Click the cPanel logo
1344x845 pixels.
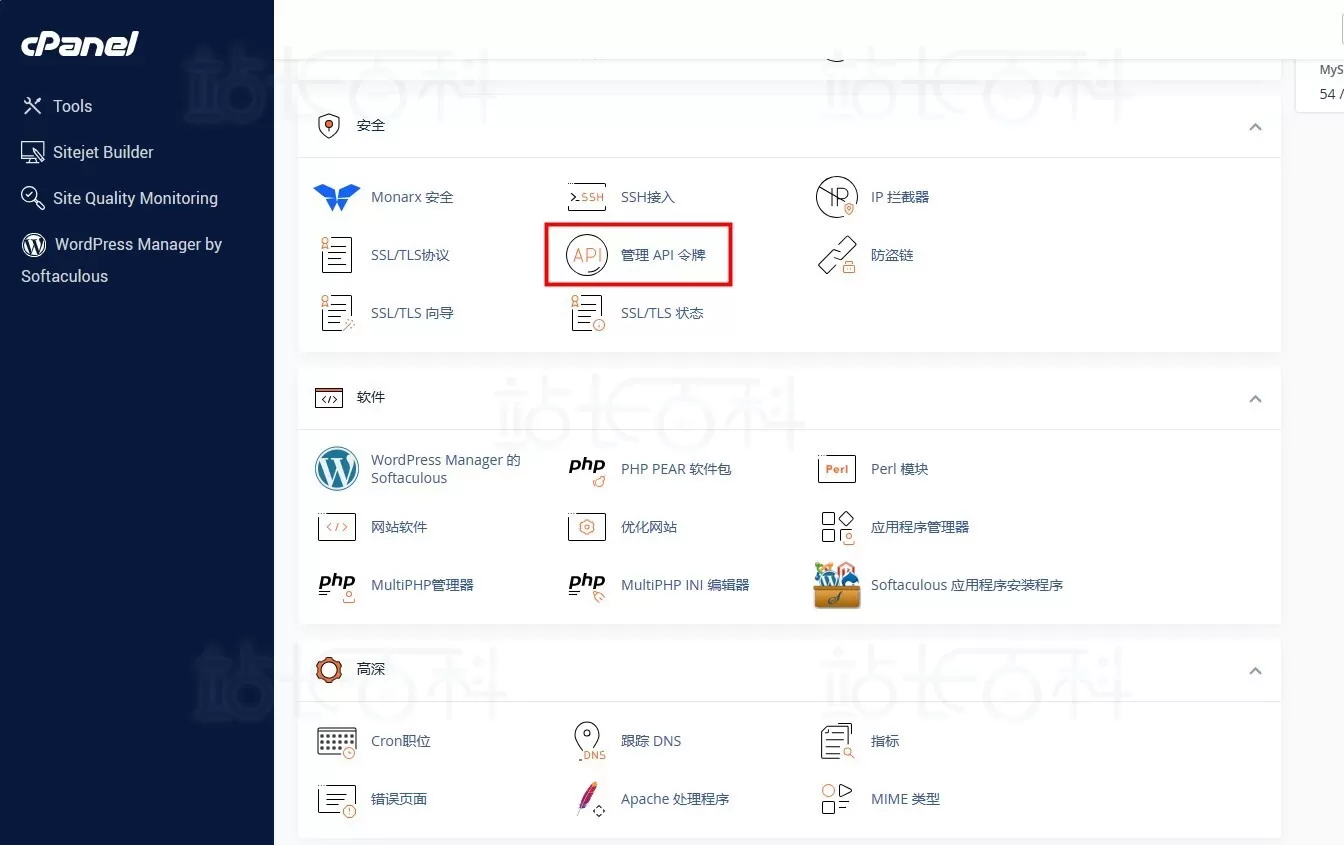click(79, 43)
